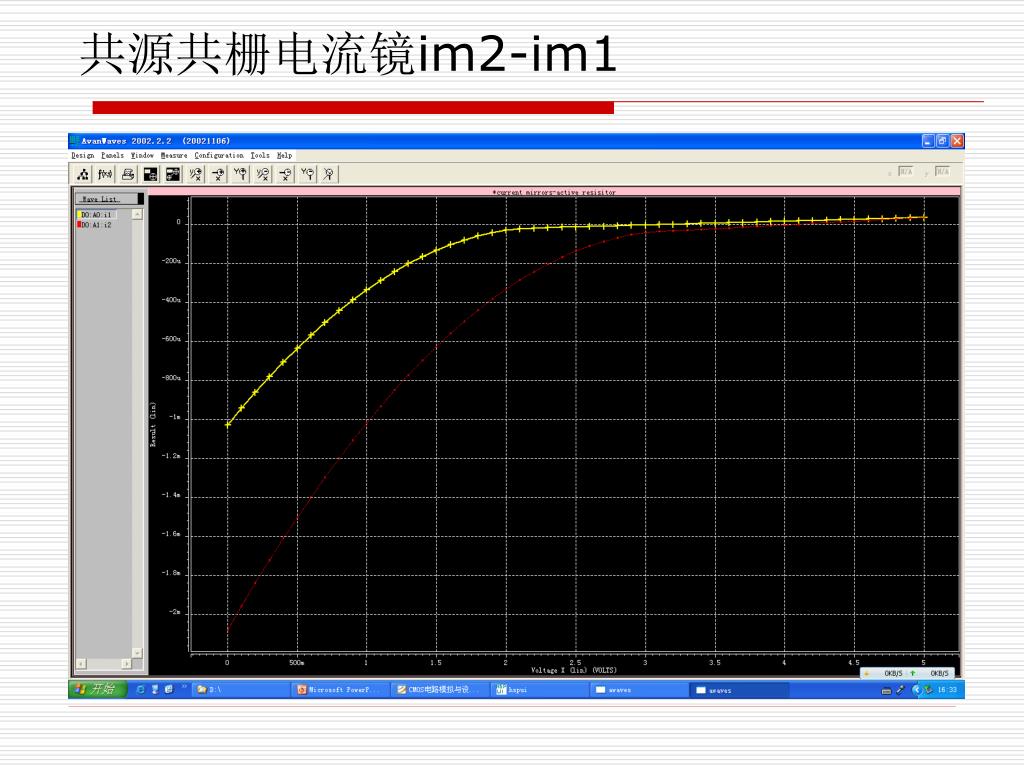Viewport: 1024px width, 768px height.
Task: Select the zoom out X-axis magnifier tool
Action: [x=285, y=174]
